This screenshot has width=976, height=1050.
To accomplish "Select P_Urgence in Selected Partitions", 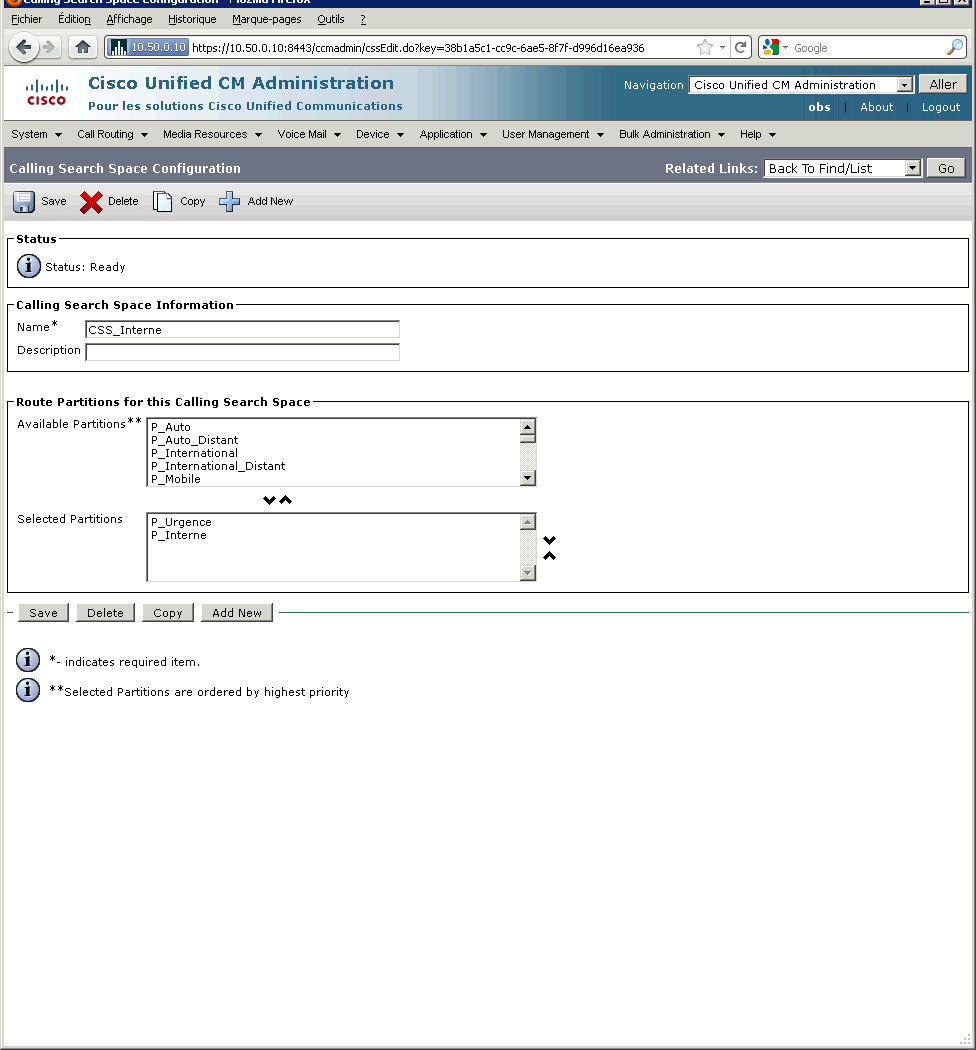I will (334, 522).
